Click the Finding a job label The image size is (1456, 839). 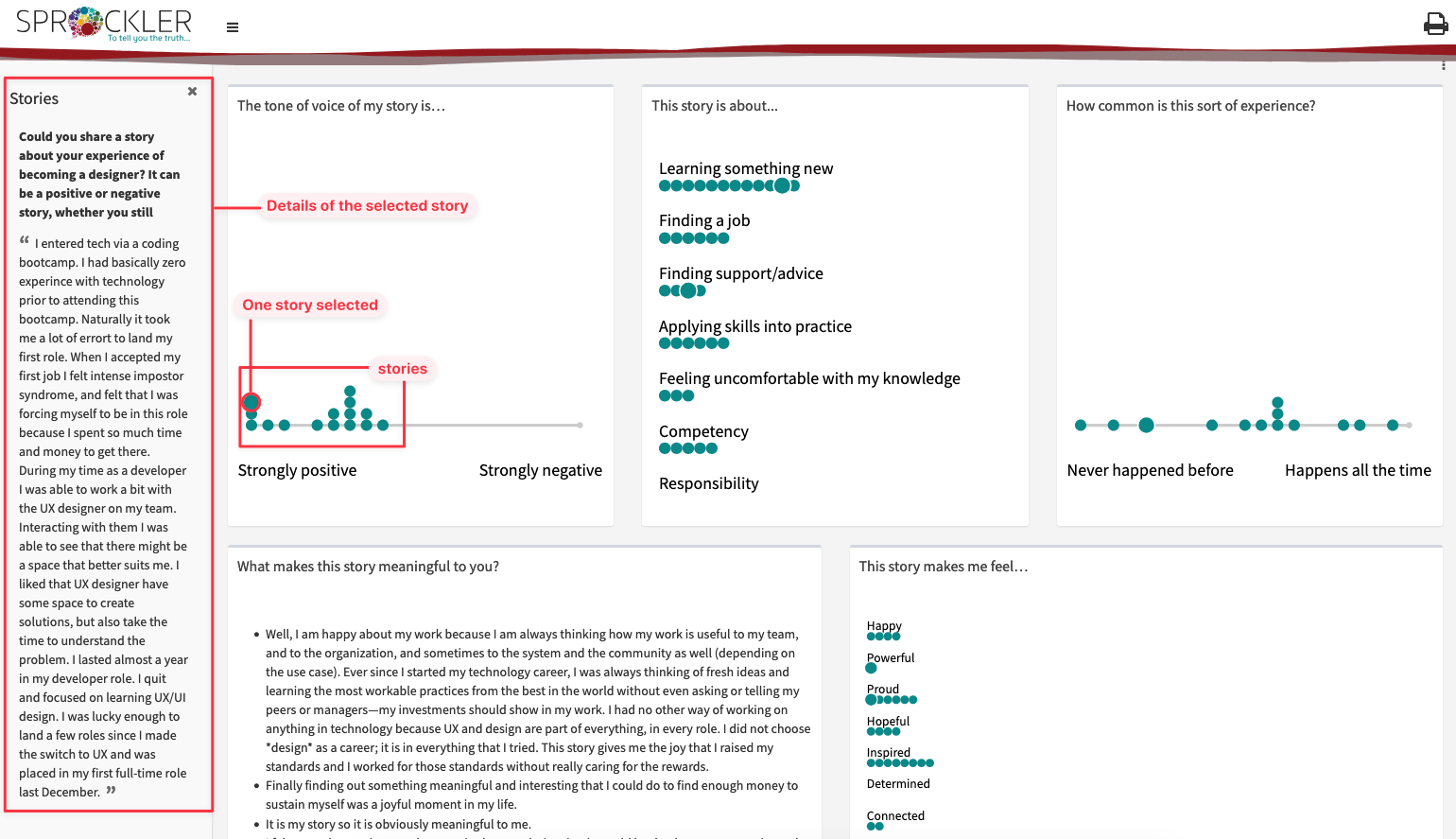(x=704, y=220)
